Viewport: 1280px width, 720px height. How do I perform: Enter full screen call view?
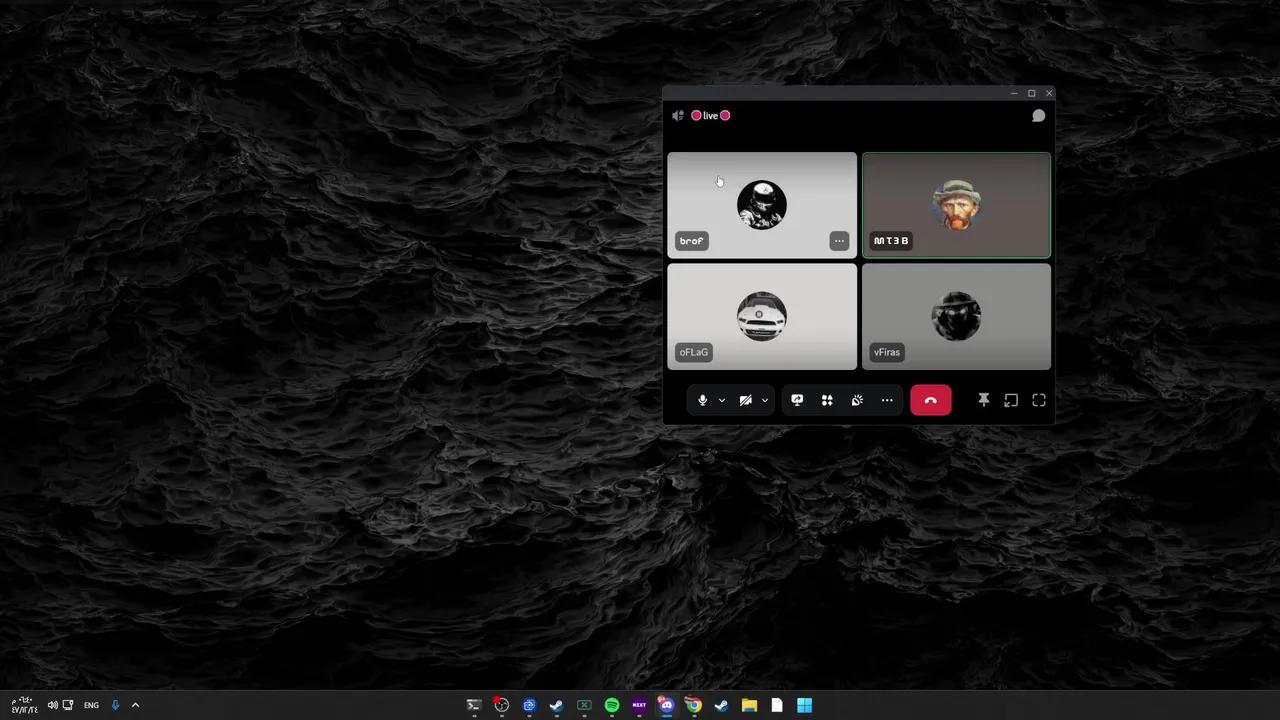point(1039,400)
